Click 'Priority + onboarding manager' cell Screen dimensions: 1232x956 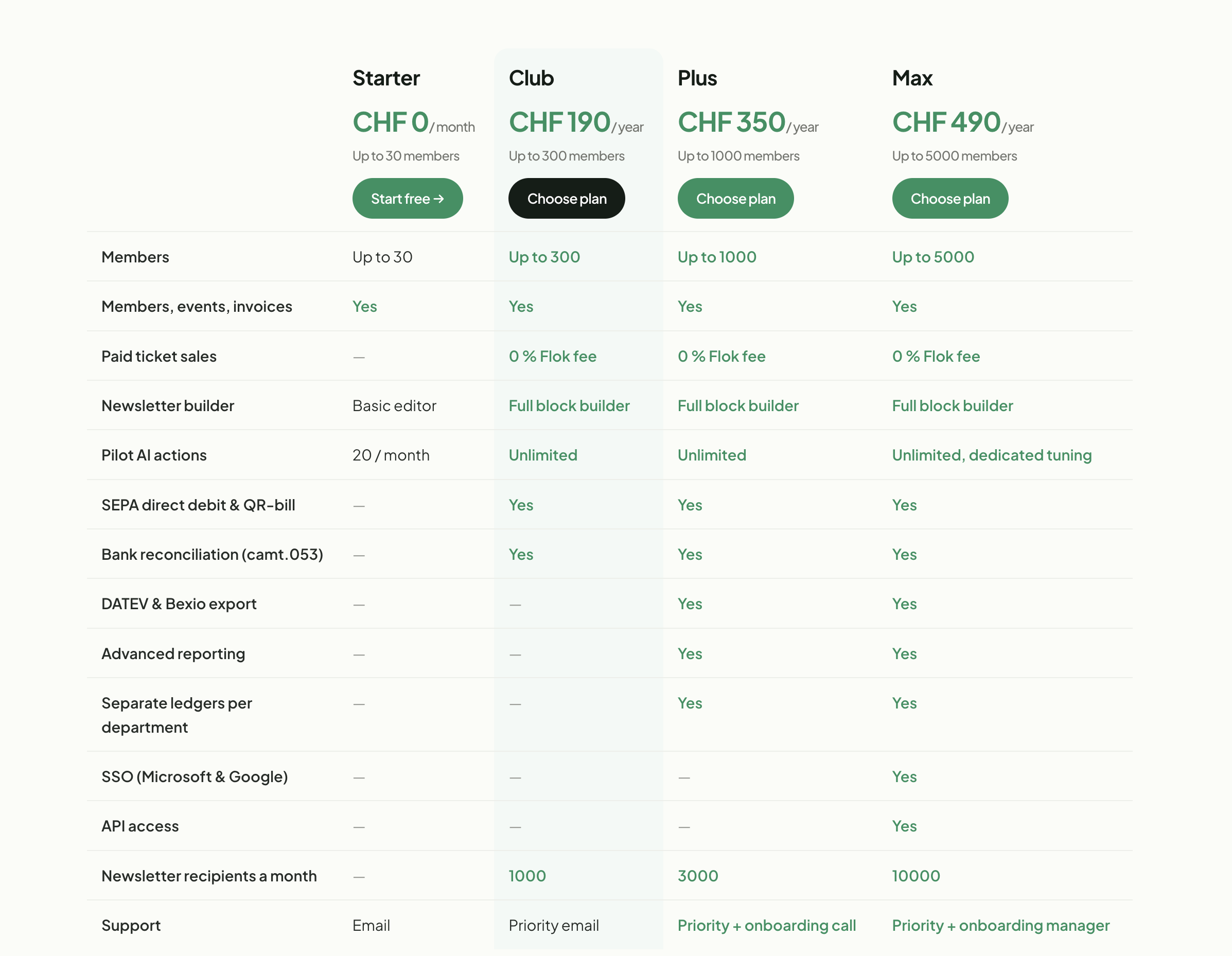click(x=1001, y=926)
